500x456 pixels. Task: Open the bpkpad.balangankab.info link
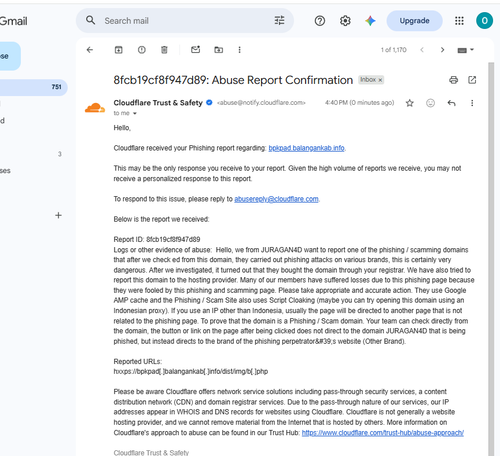tap(306, 148)
